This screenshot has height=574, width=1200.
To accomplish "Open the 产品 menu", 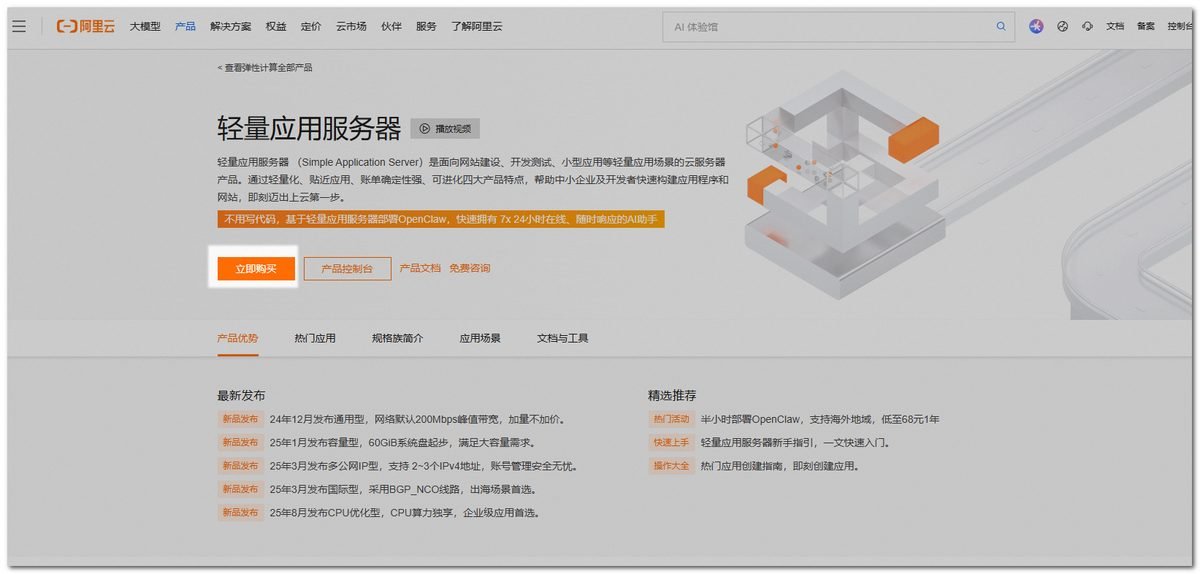I will (x=185, y=26).
